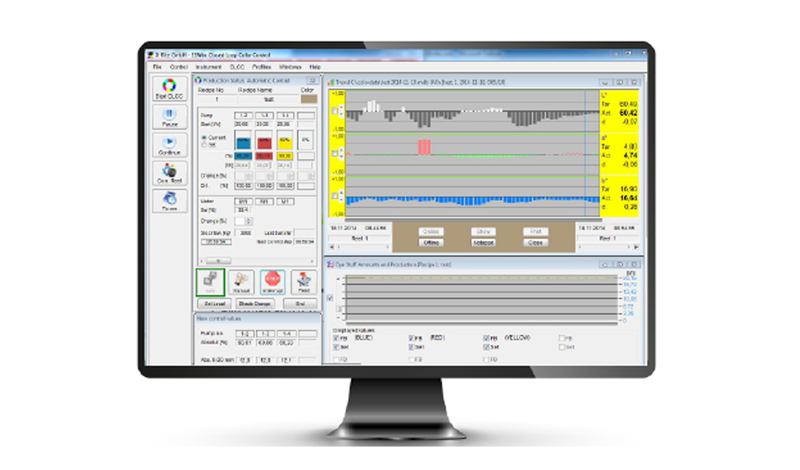Click the yellow dye pump level indicator
The height and width of the screenshot is (470, 800).
285,140
